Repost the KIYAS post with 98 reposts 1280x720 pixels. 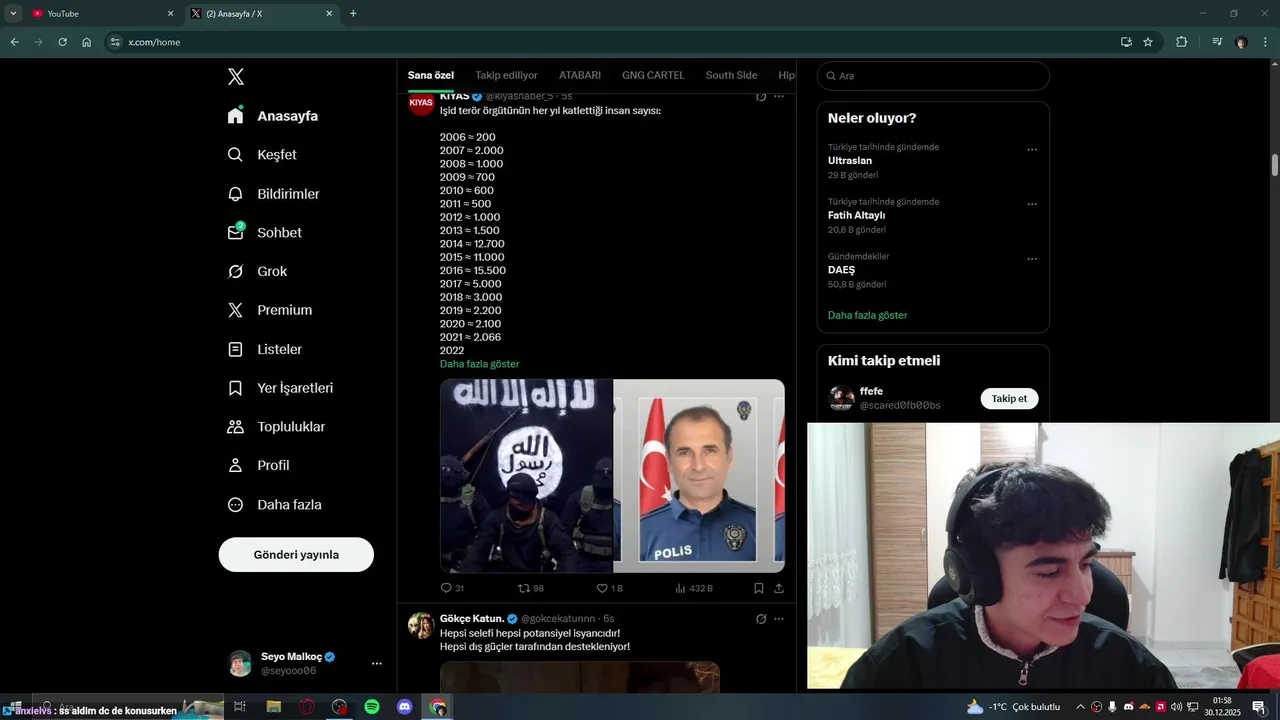[531, 588]
